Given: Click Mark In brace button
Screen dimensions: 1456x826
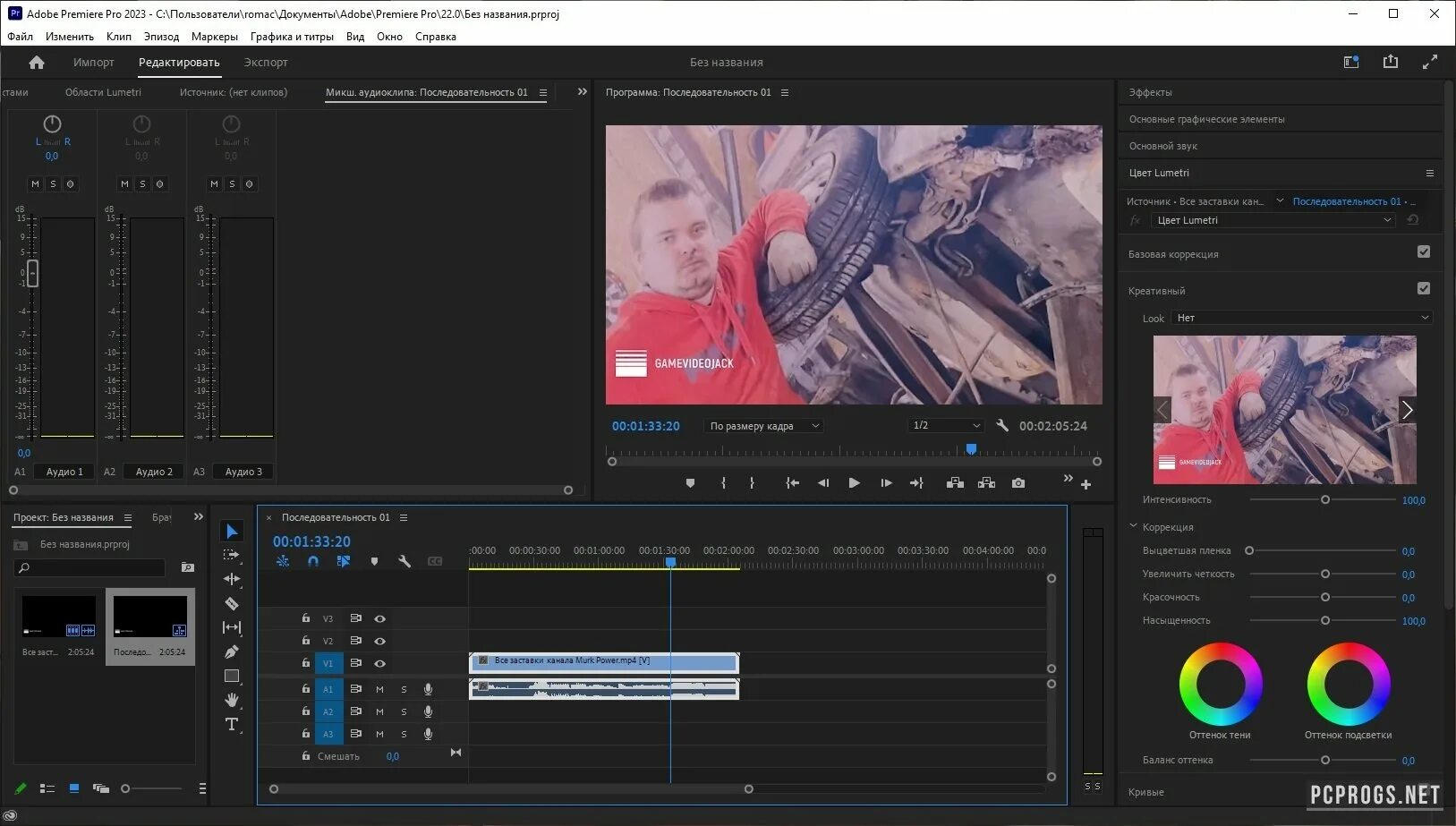Looking at the screenshot, I should [723, 483].
